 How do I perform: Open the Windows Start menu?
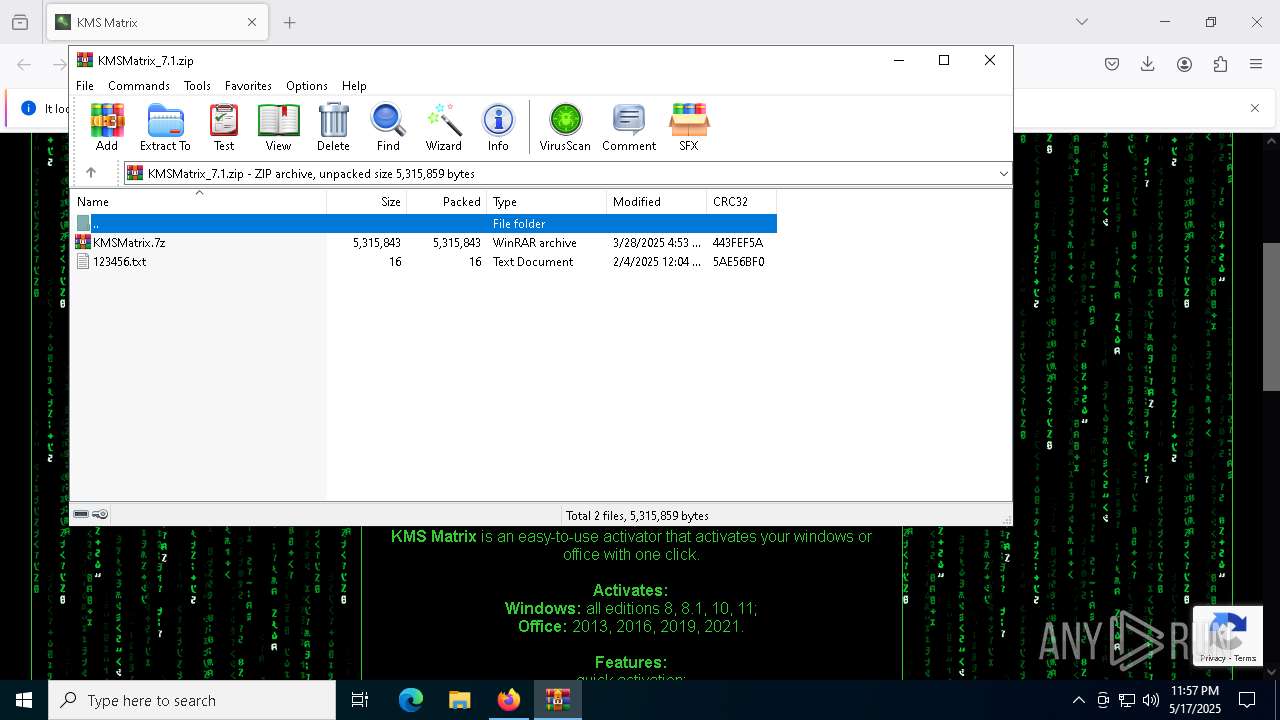tap(24, 700)
